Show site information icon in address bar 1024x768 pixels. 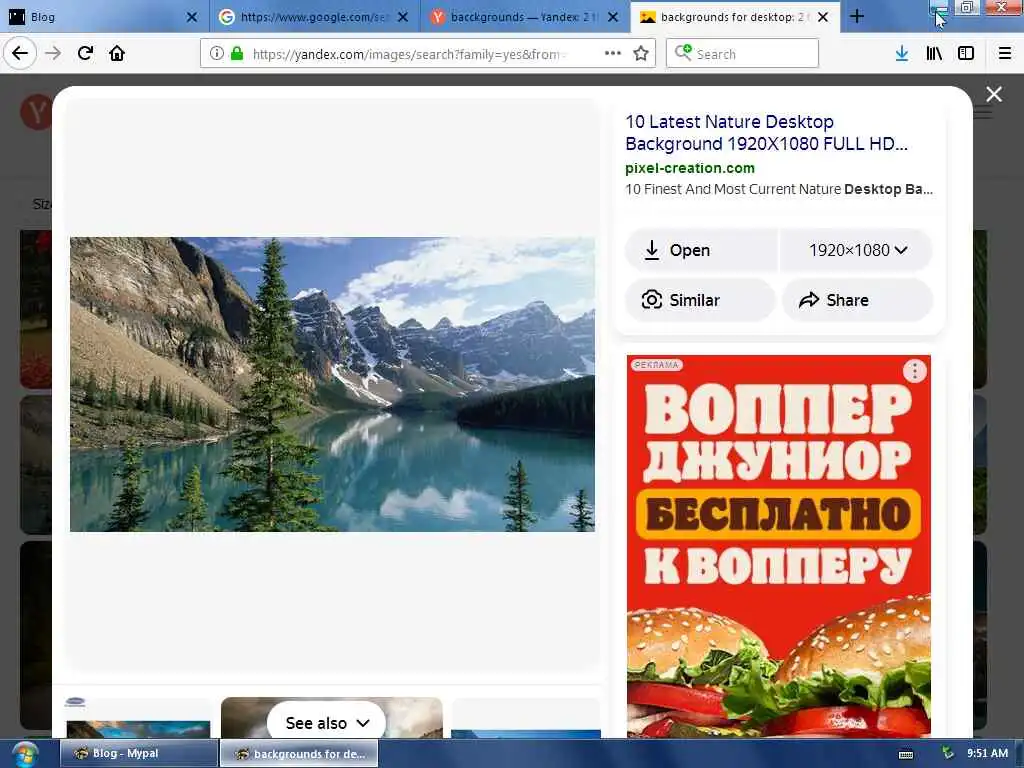(217, 53)
